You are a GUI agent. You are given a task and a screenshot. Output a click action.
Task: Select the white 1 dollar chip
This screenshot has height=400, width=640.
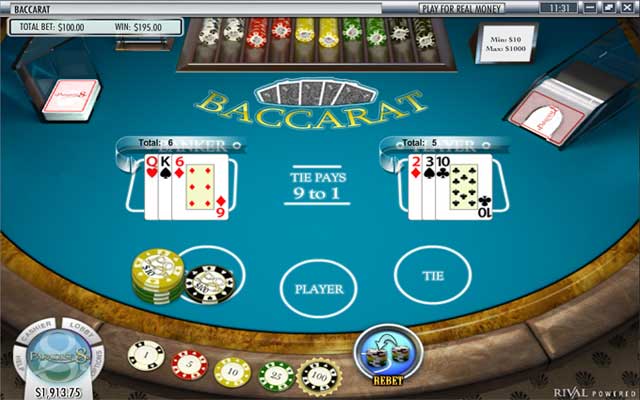click(146, 356)
